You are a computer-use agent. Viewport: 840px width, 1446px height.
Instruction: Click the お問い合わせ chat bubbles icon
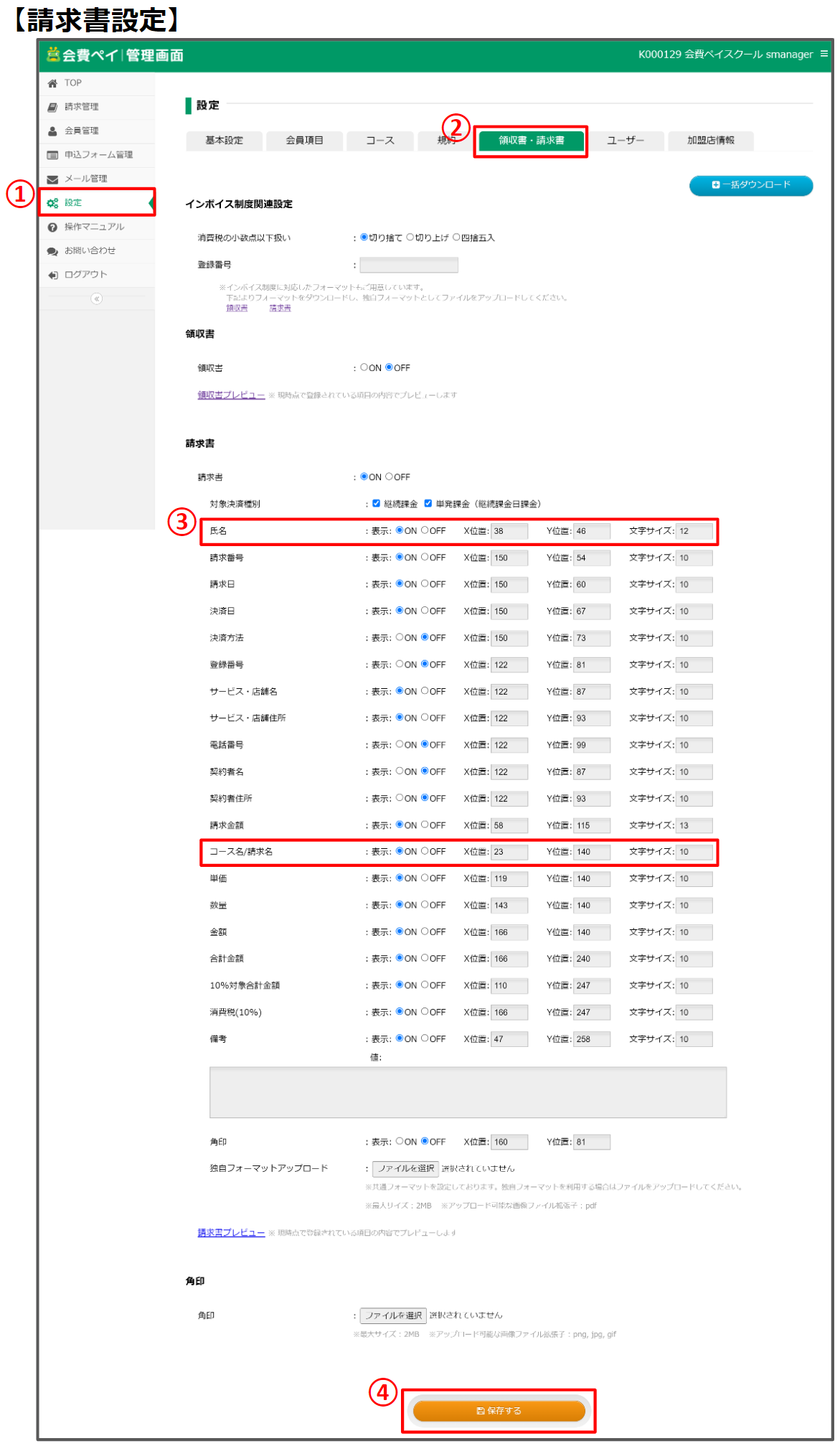52,251
